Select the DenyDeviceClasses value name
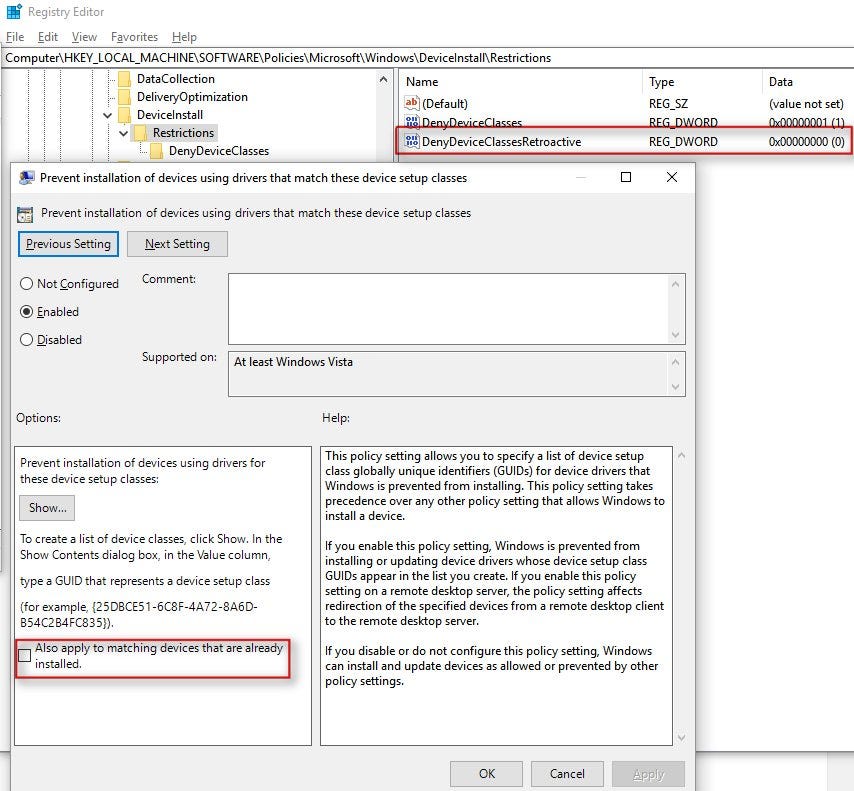Image resolution: width=854 pixels, height=791 pixels. (x=472, y=123)
